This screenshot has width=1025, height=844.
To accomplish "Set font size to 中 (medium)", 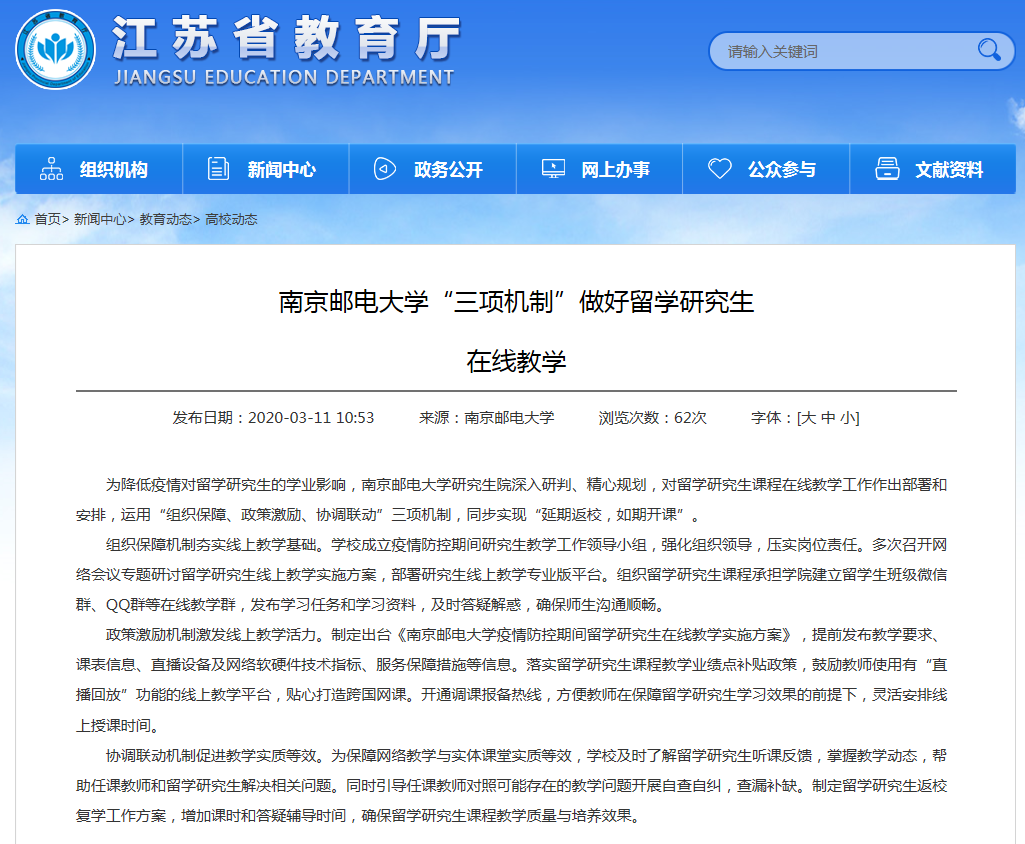I will pos(828,418).
